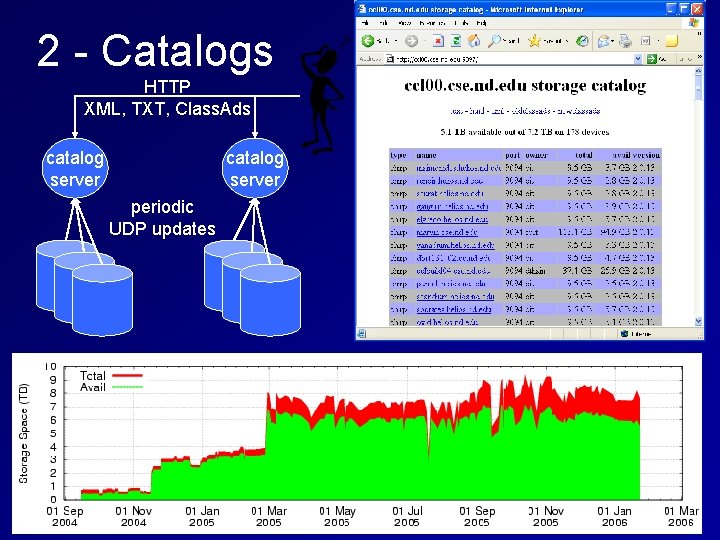
Task: Click the Favorites text label in the toolbar
Action: pos(552,41)
